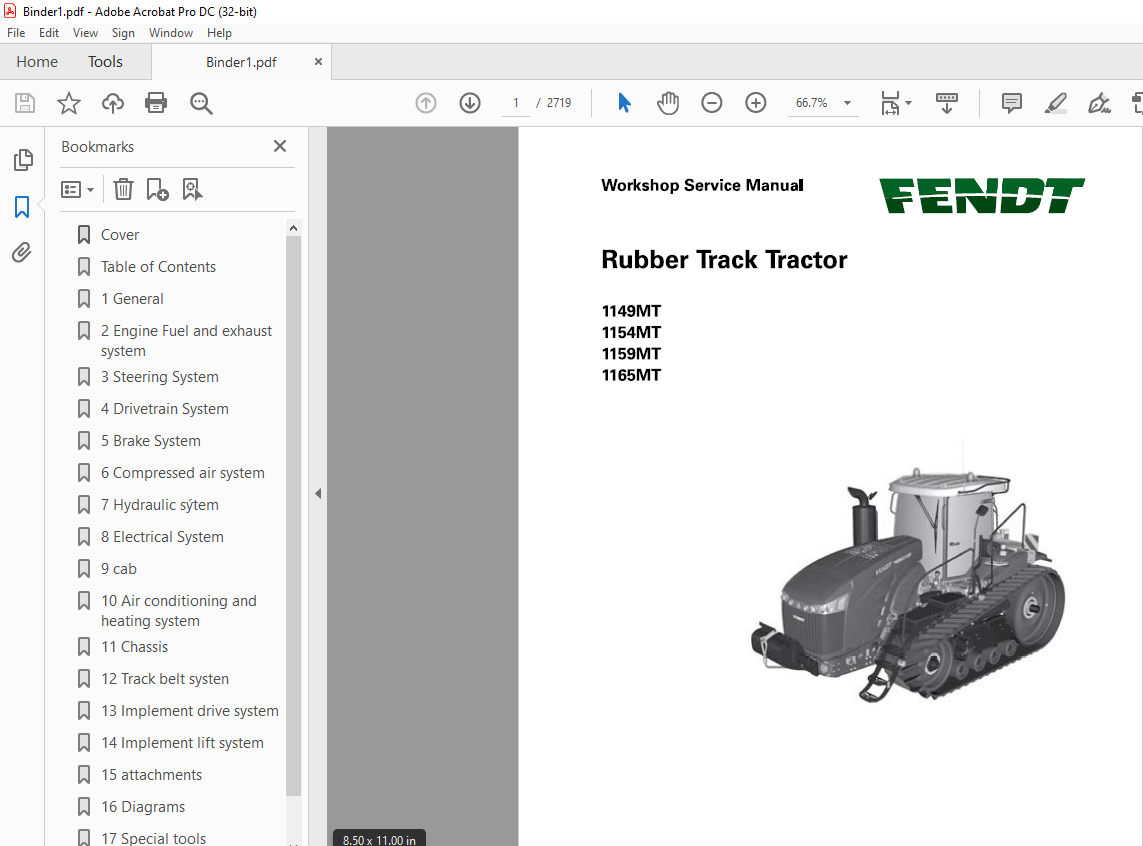Upload file to cloud icon

coord(112,103)
